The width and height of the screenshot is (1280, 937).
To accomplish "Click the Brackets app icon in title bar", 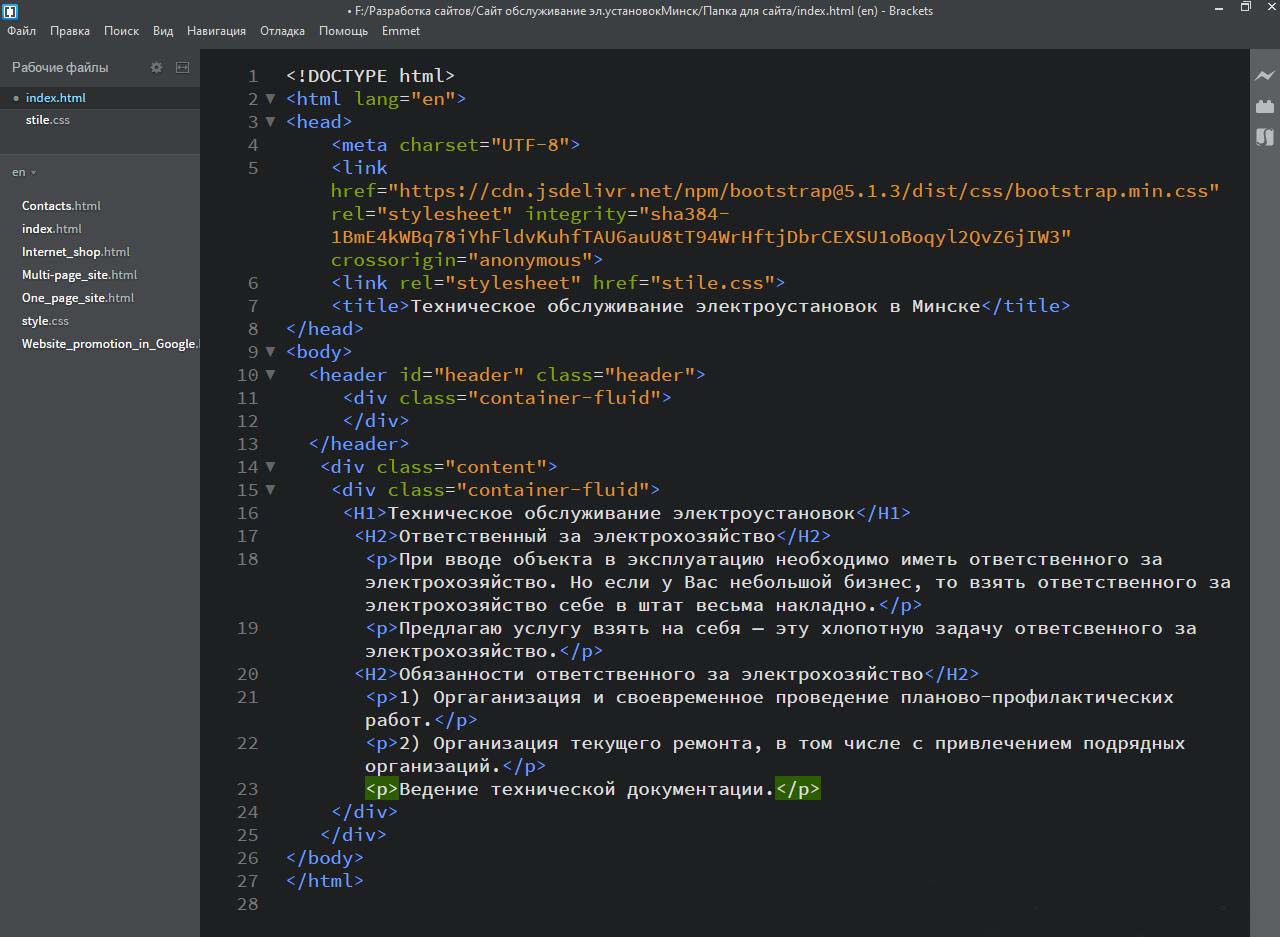I will coord(10,11).
